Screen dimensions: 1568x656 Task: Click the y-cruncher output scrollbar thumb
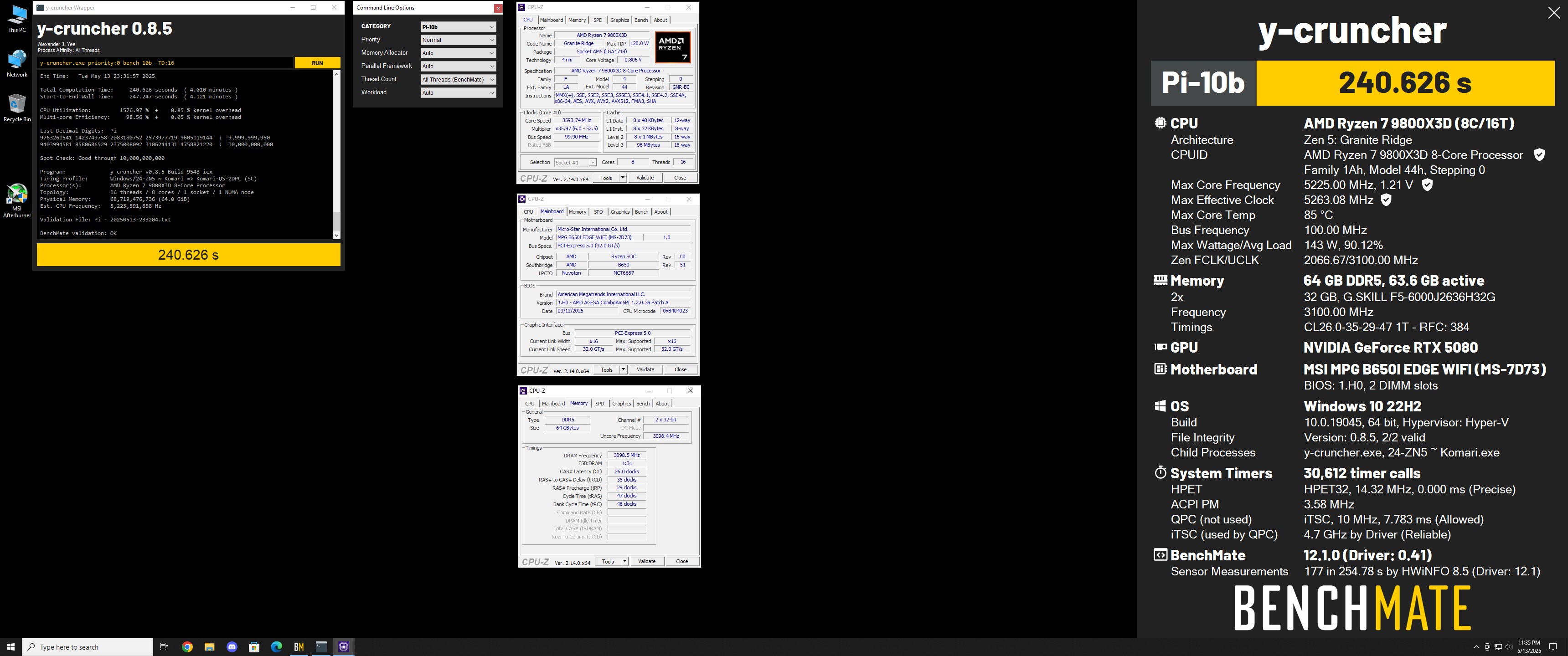pos(336,220)
